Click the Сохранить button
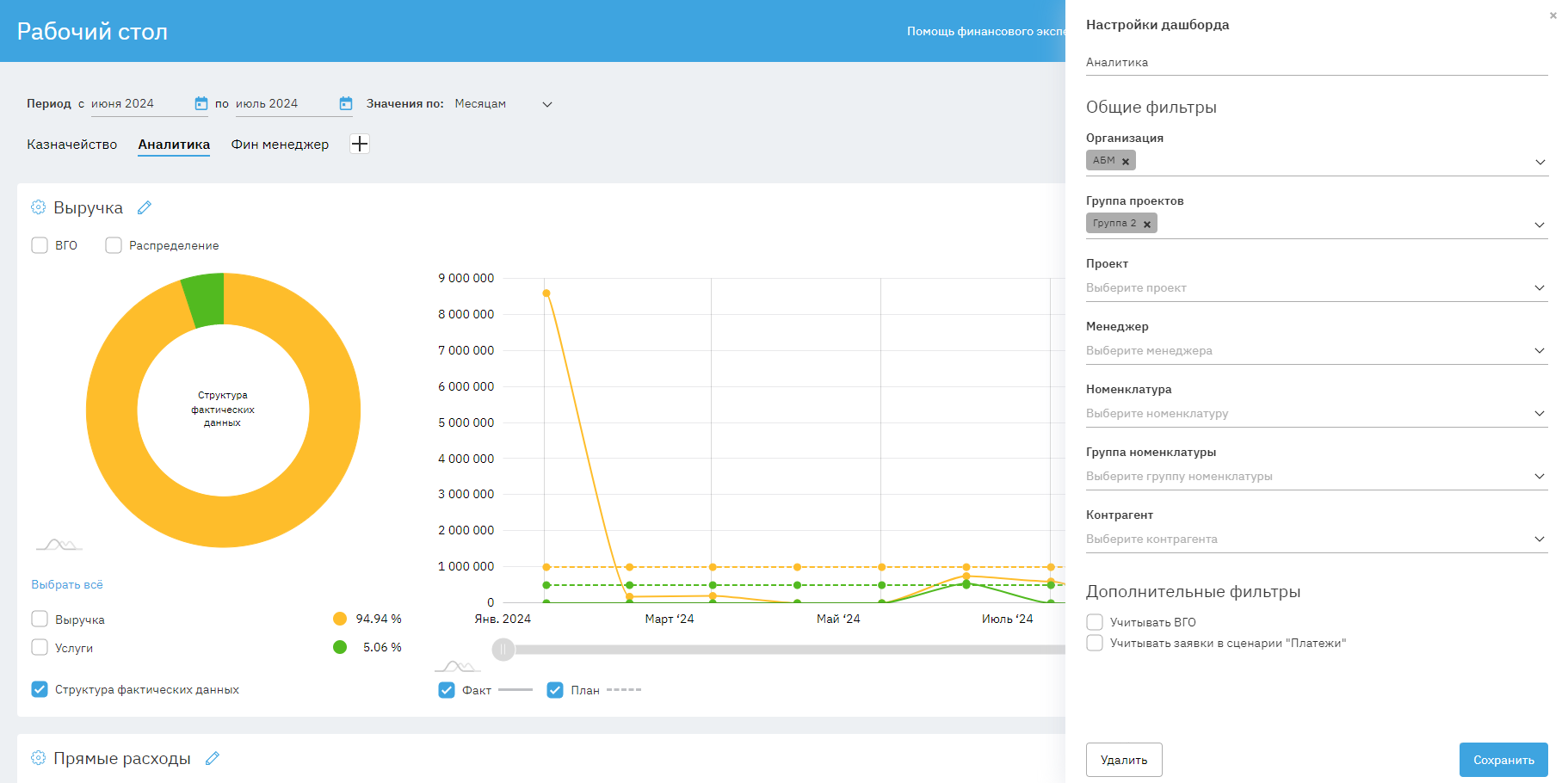 click(1503, 760)
